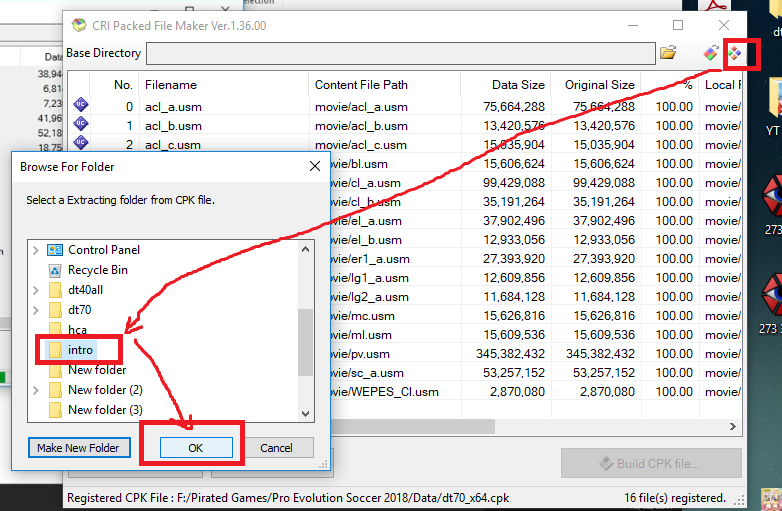Click '16 file(s) registered.' status text

(x=675, y=498)
